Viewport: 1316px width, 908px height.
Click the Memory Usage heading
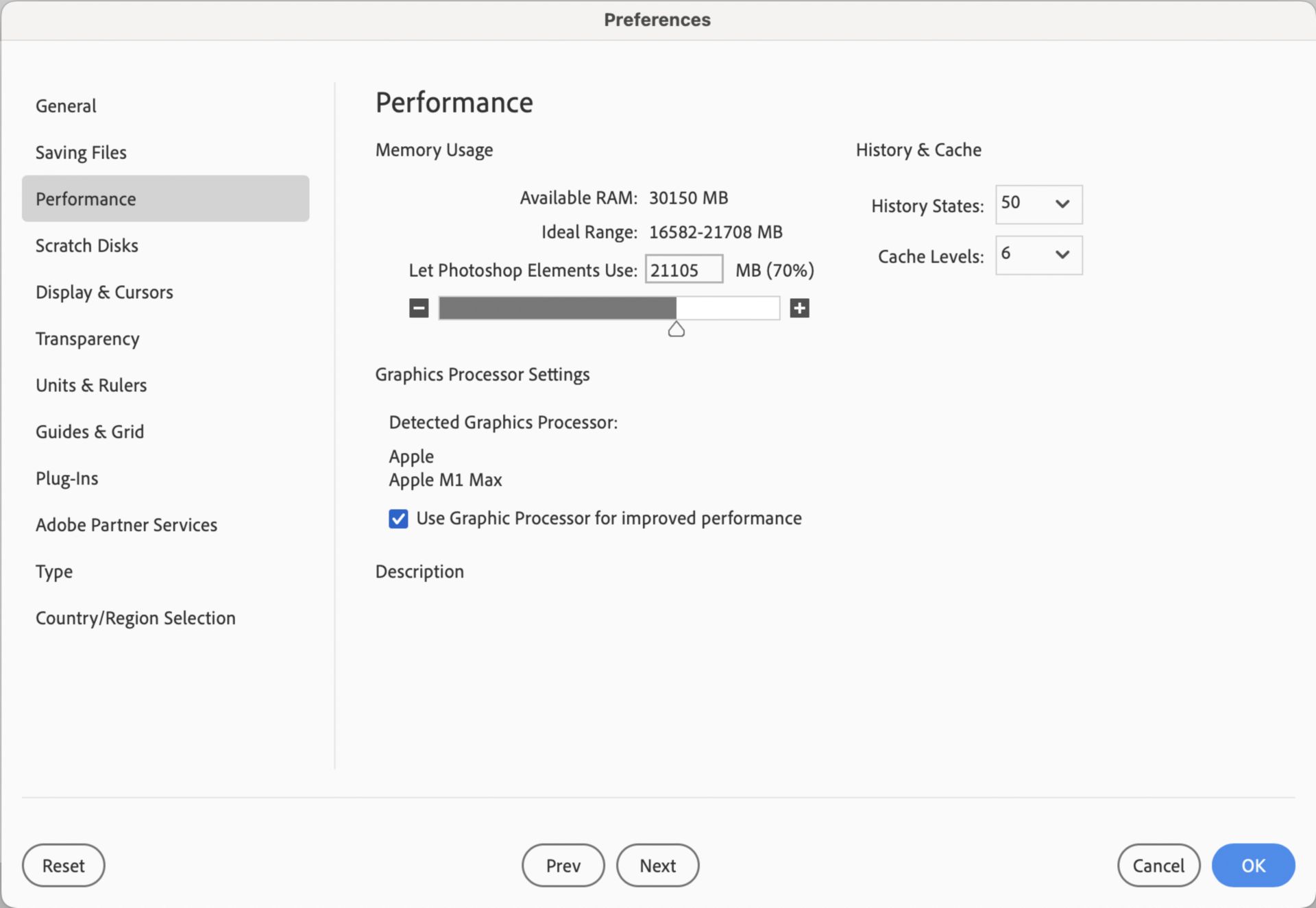434,150
